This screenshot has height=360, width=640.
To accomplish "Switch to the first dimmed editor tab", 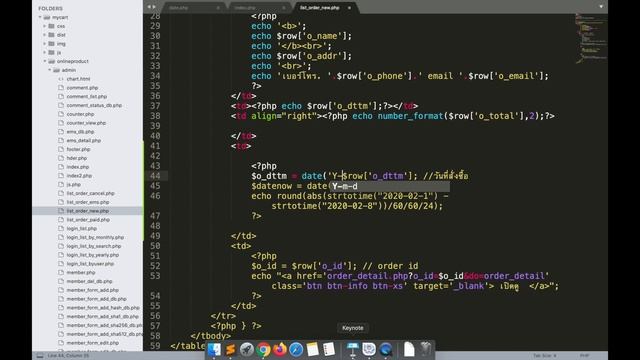I will 193,8.
